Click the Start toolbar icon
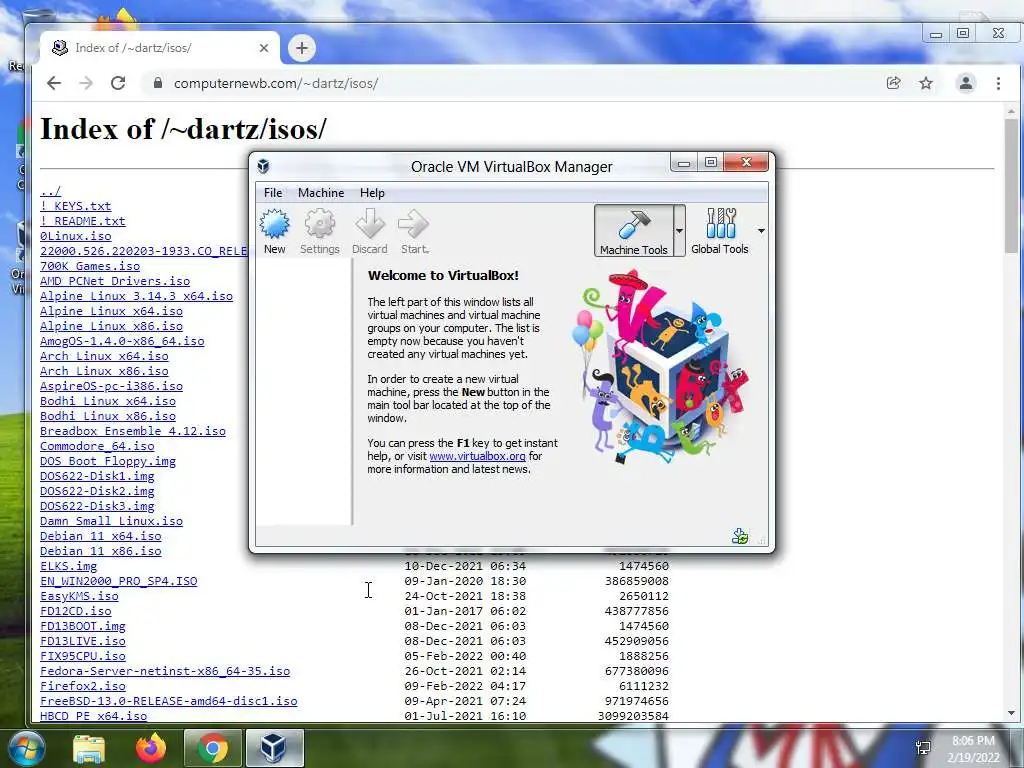The height and width of the screenshot is (768, 1024). (414, 231)
